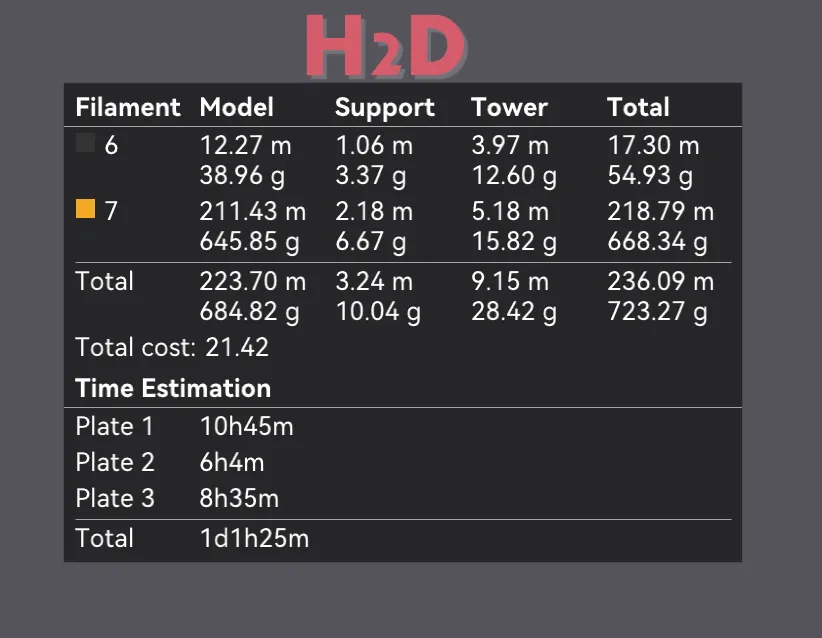This screenshot has width=822, height=638.
Task: Click the Plate 2 row label
Action: [x=115, y=462]
